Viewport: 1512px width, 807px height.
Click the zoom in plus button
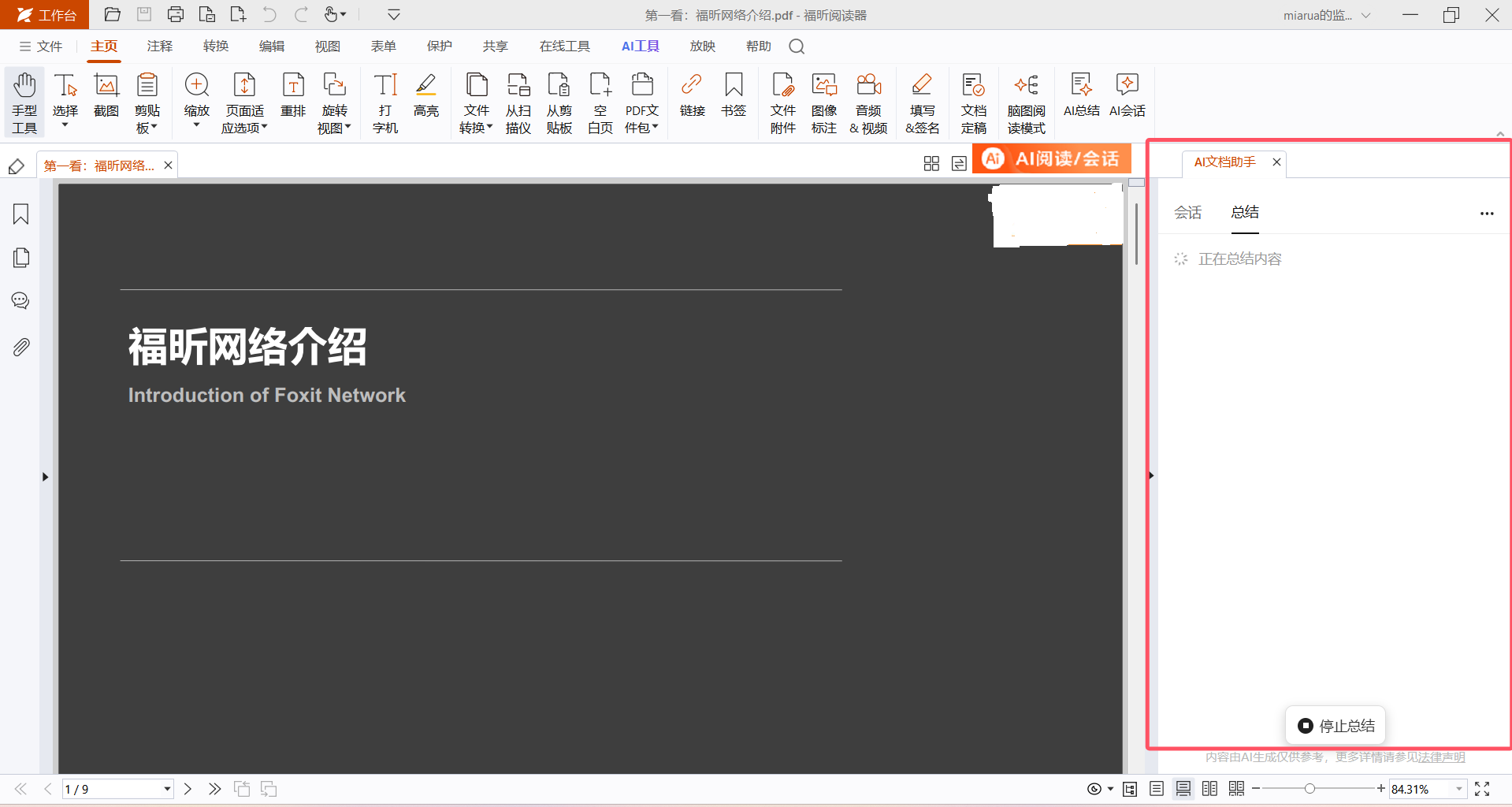[x=1380, y=789]
